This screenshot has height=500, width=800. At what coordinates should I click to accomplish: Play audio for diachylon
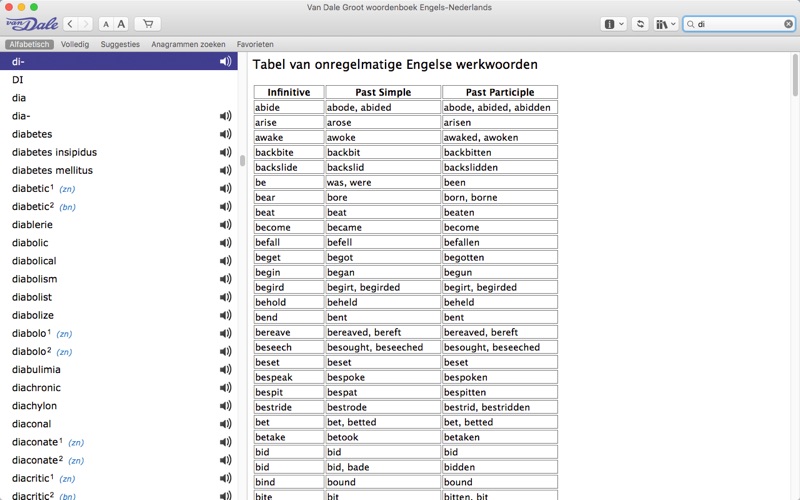coord(226,406)
